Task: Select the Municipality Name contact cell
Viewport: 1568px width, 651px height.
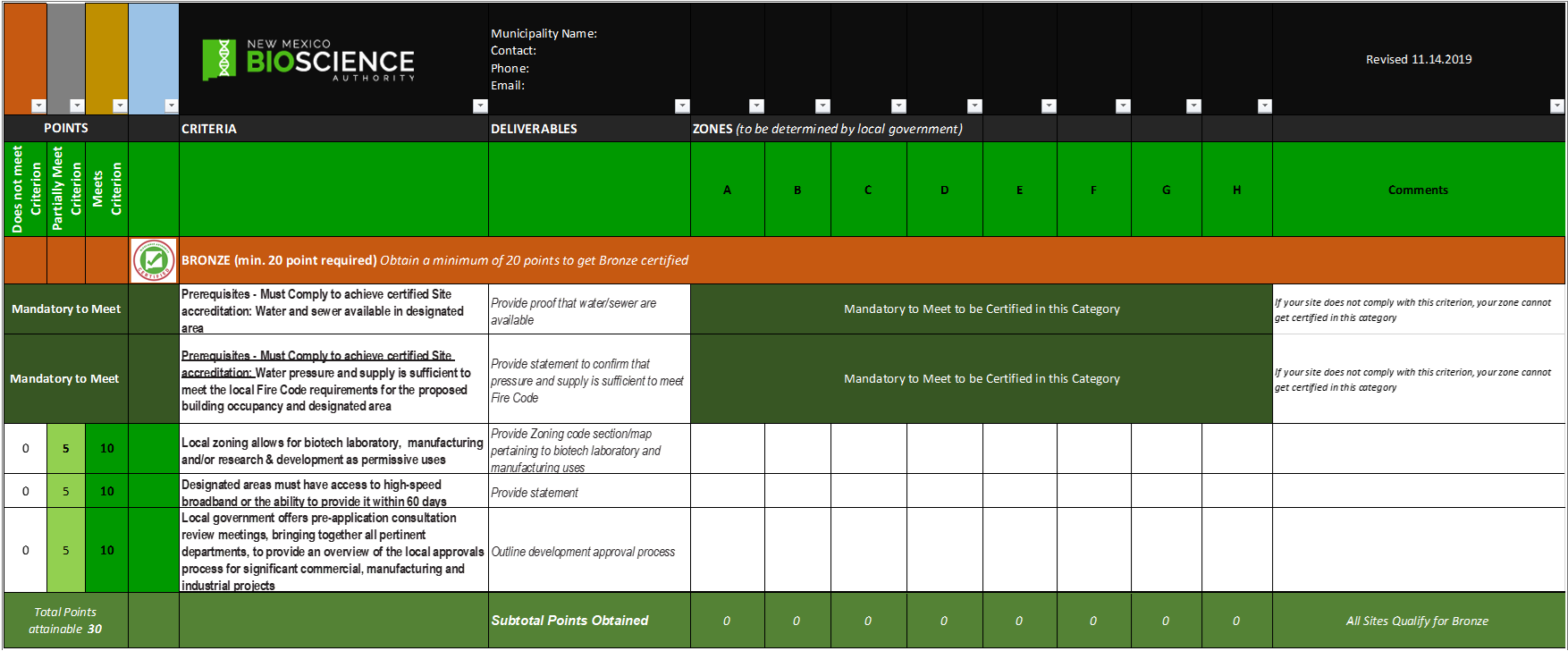Action: 589,59
